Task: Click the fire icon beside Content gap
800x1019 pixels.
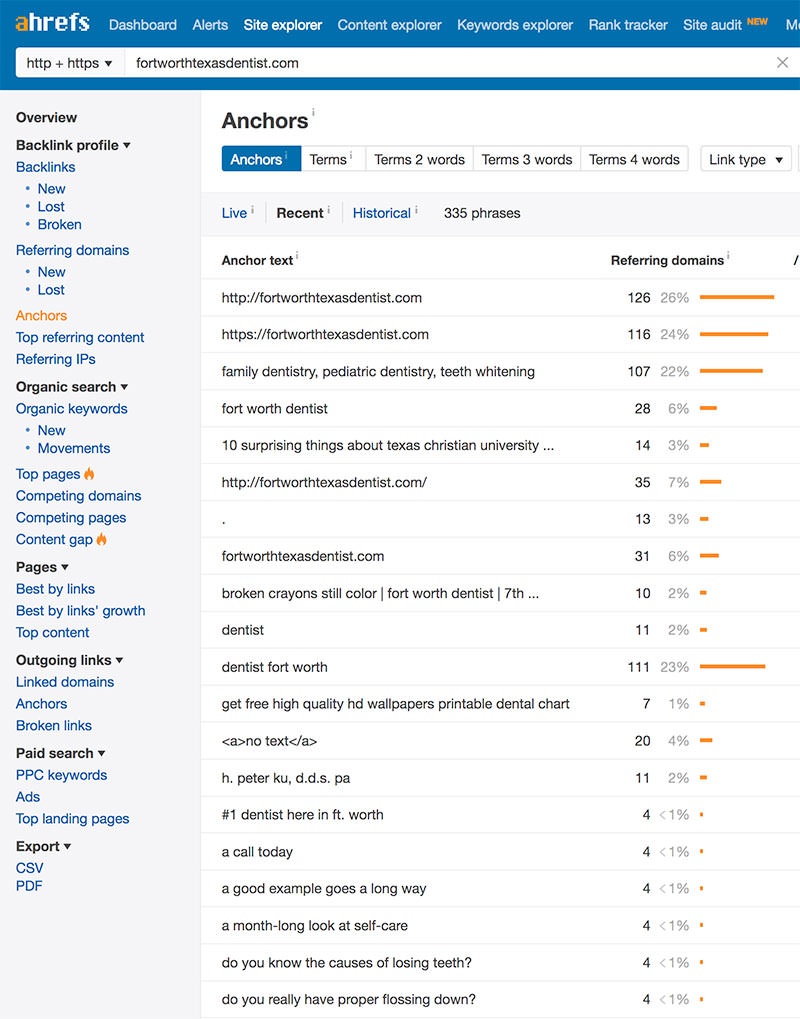Action: [101, 539]
